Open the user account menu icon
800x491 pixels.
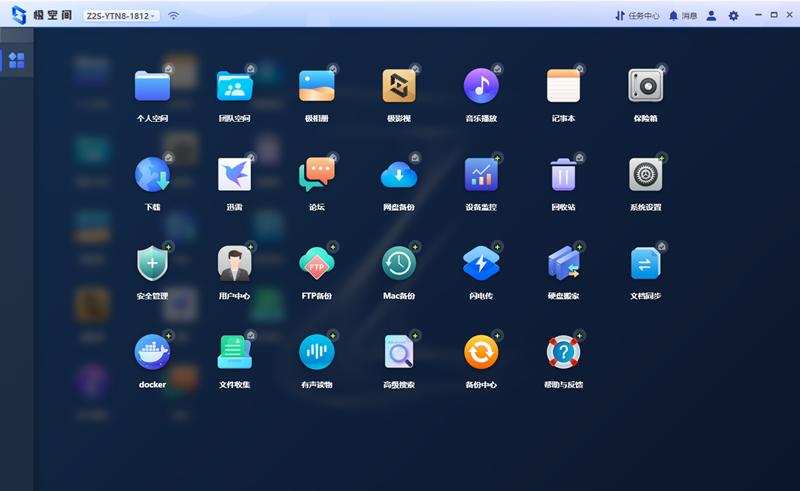click(x=711, y=16)
